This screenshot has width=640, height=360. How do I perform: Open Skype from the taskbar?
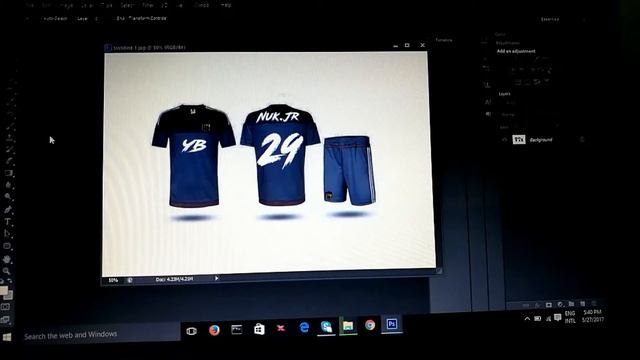click(326, 327)
